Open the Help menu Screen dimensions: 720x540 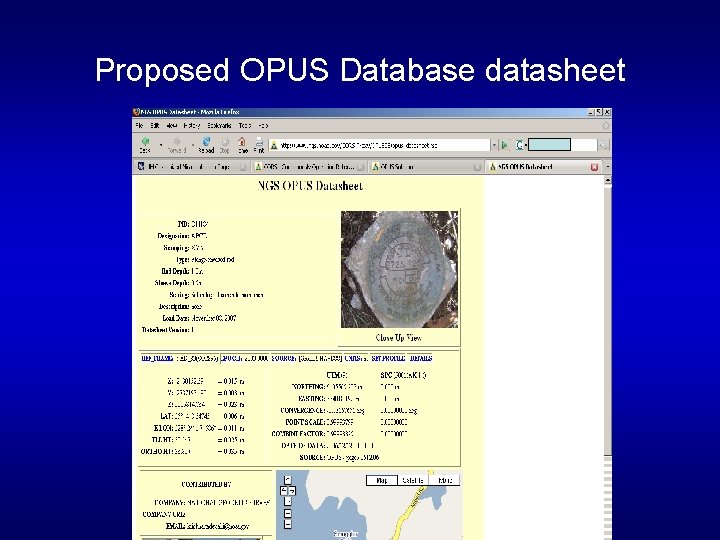(x=263, y=125)
